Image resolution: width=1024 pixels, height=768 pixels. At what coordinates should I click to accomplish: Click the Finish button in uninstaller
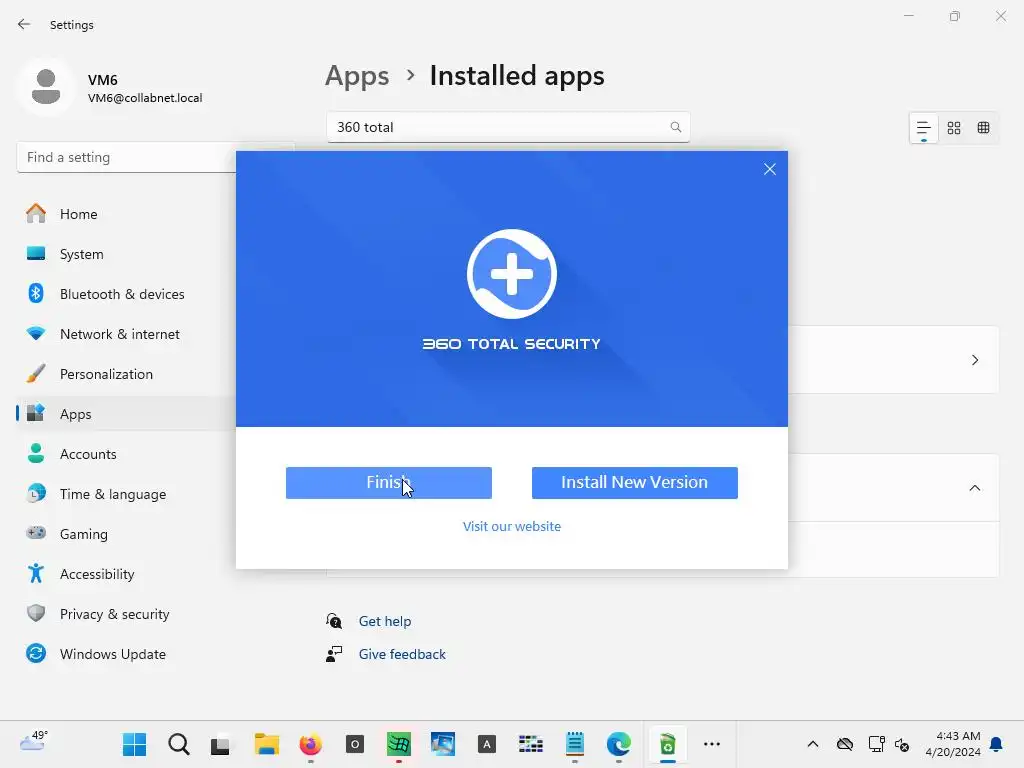pos(389,483)
